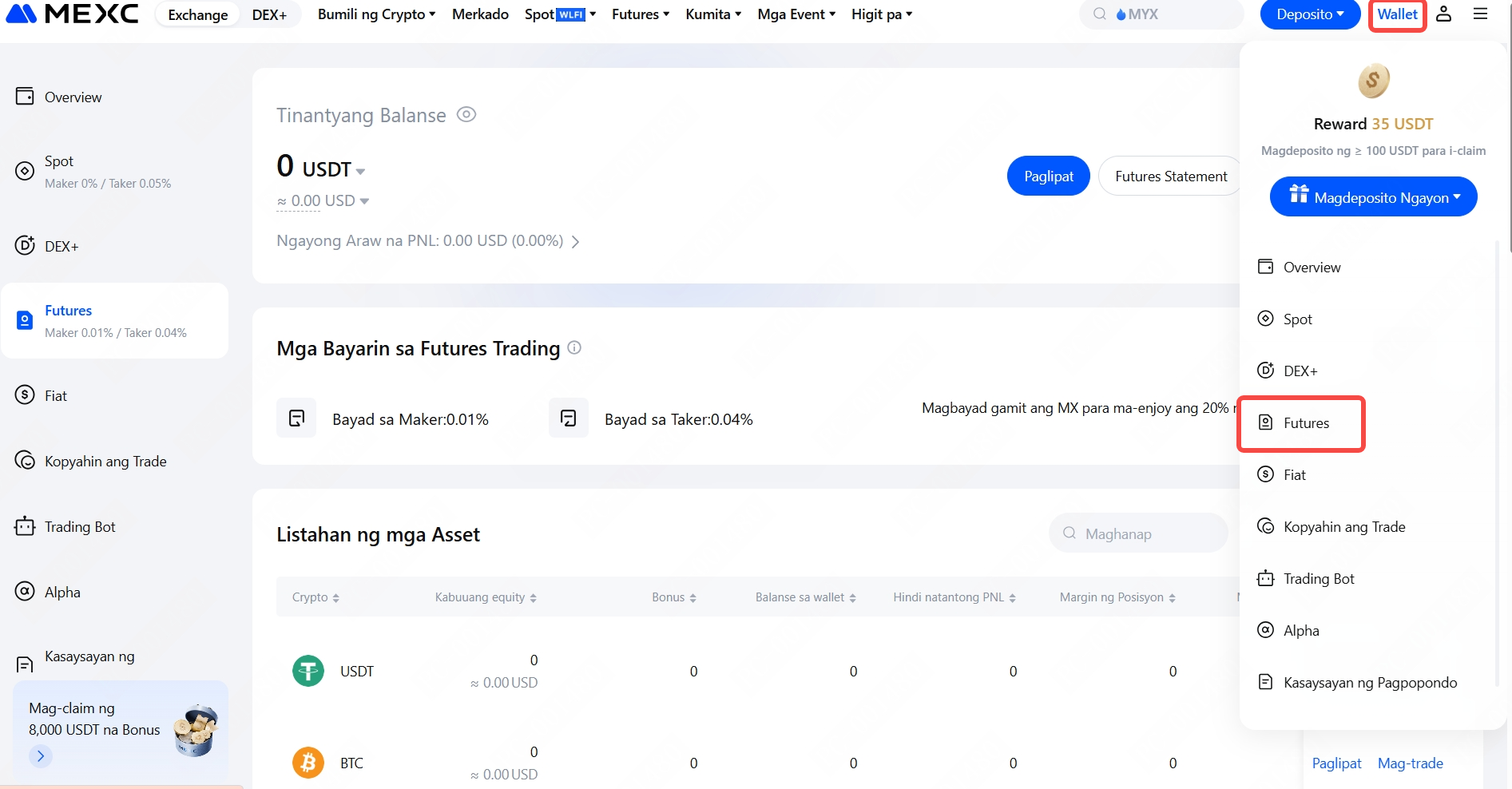
Task: Expand the Mga Event menu
Action: (x=796, y=14)
